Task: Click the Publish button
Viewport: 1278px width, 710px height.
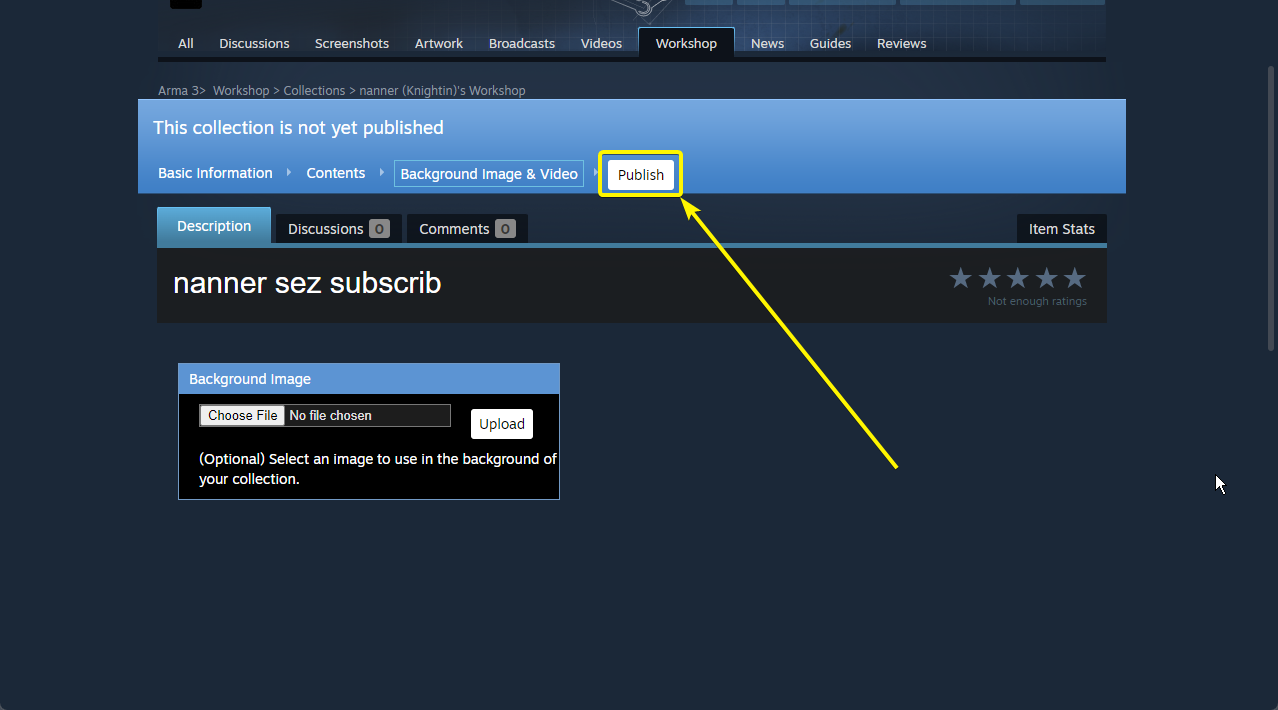Action: (641, 174)
